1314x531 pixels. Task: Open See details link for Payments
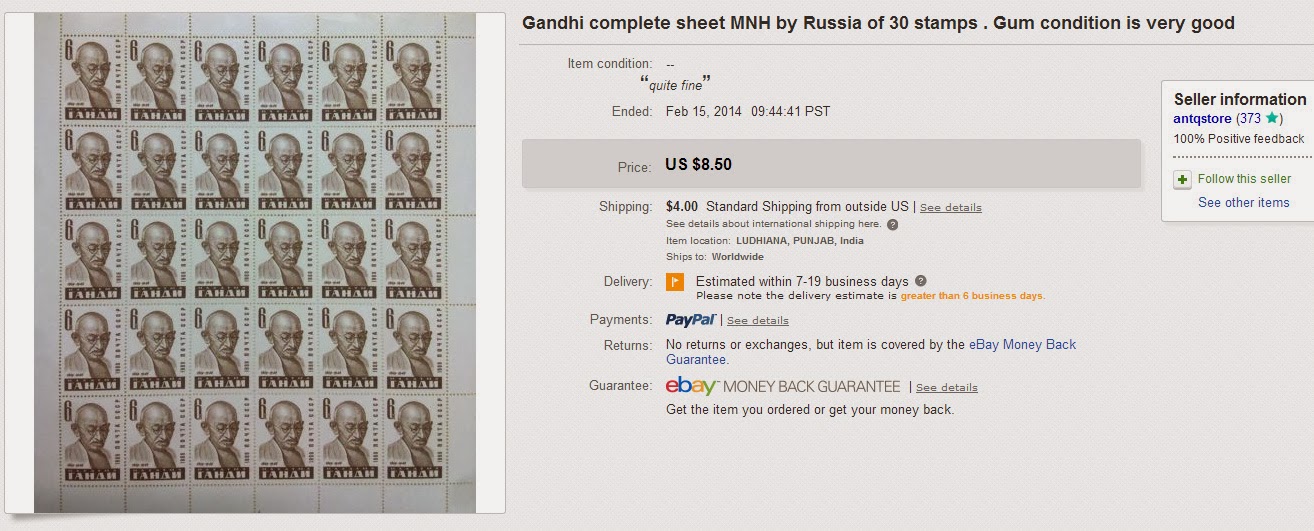(757, 321)
